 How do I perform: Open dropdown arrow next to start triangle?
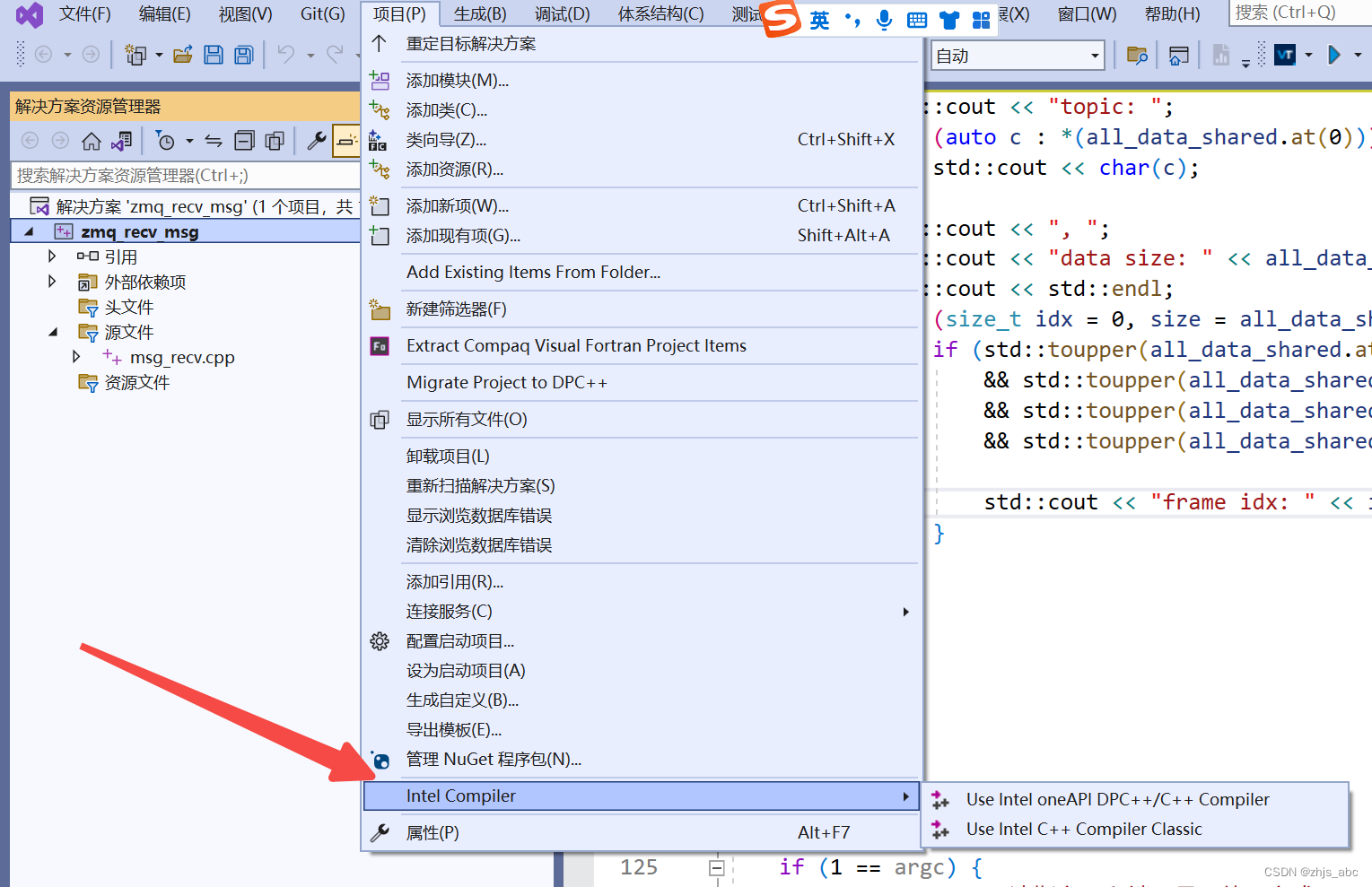click(x=1357, y=56)
